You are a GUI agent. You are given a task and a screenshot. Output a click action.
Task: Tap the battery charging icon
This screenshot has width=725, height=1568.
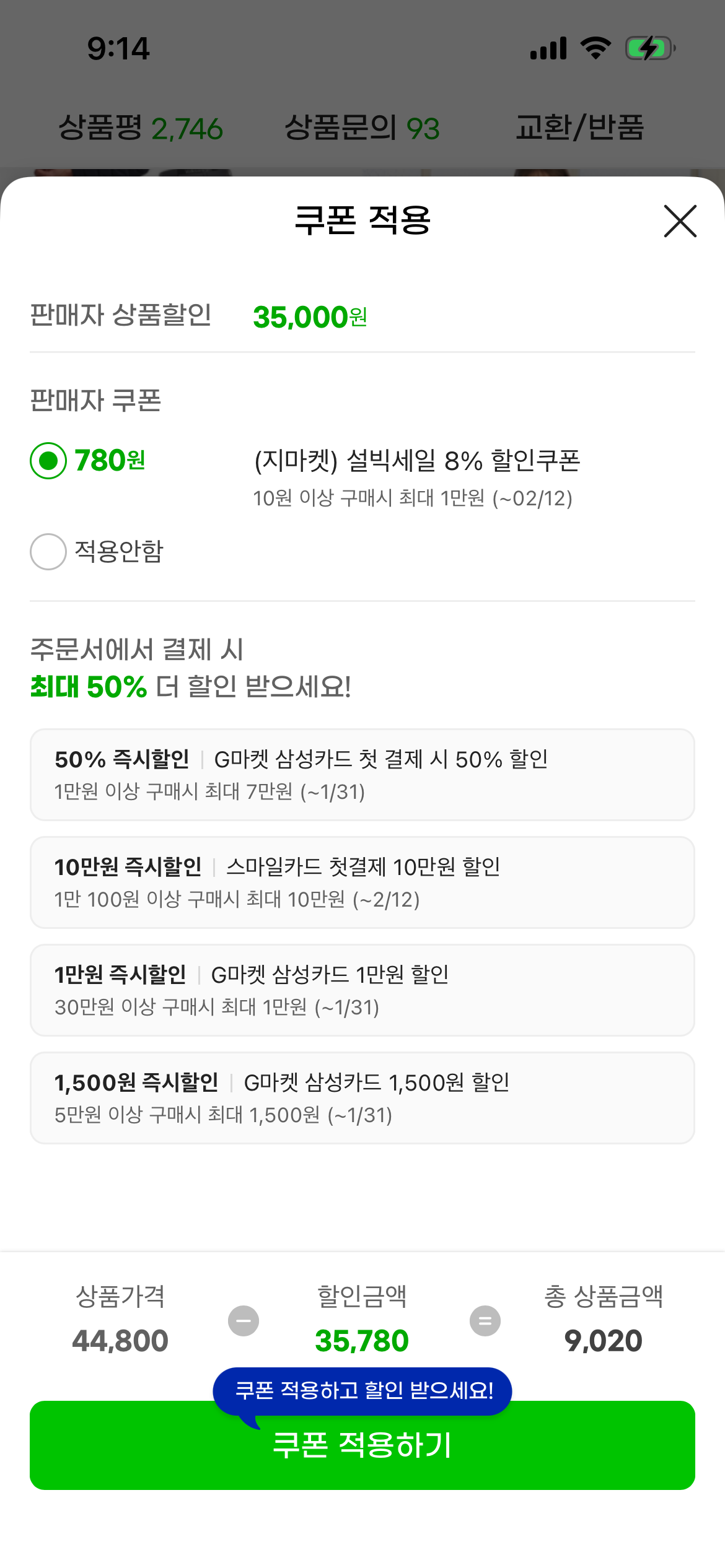(649, 48)
